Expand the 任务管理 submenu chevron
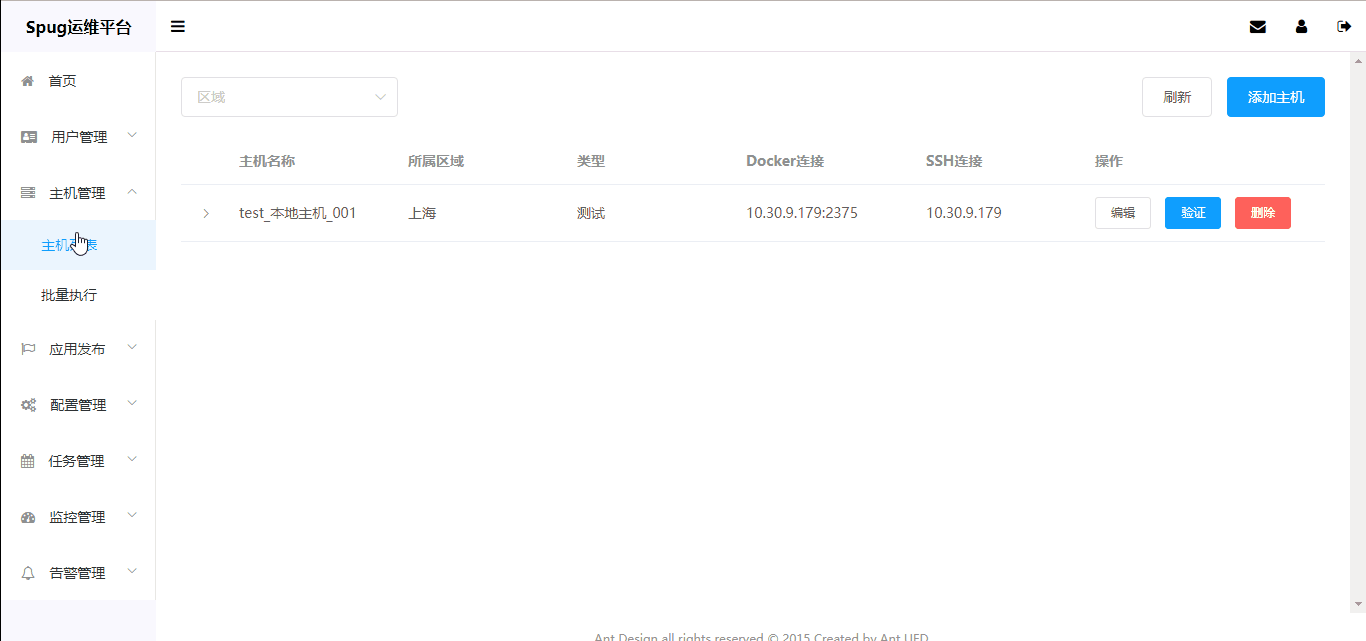Image resolution: width=1366 pixels, height=641 pixels. coord(132,460)
